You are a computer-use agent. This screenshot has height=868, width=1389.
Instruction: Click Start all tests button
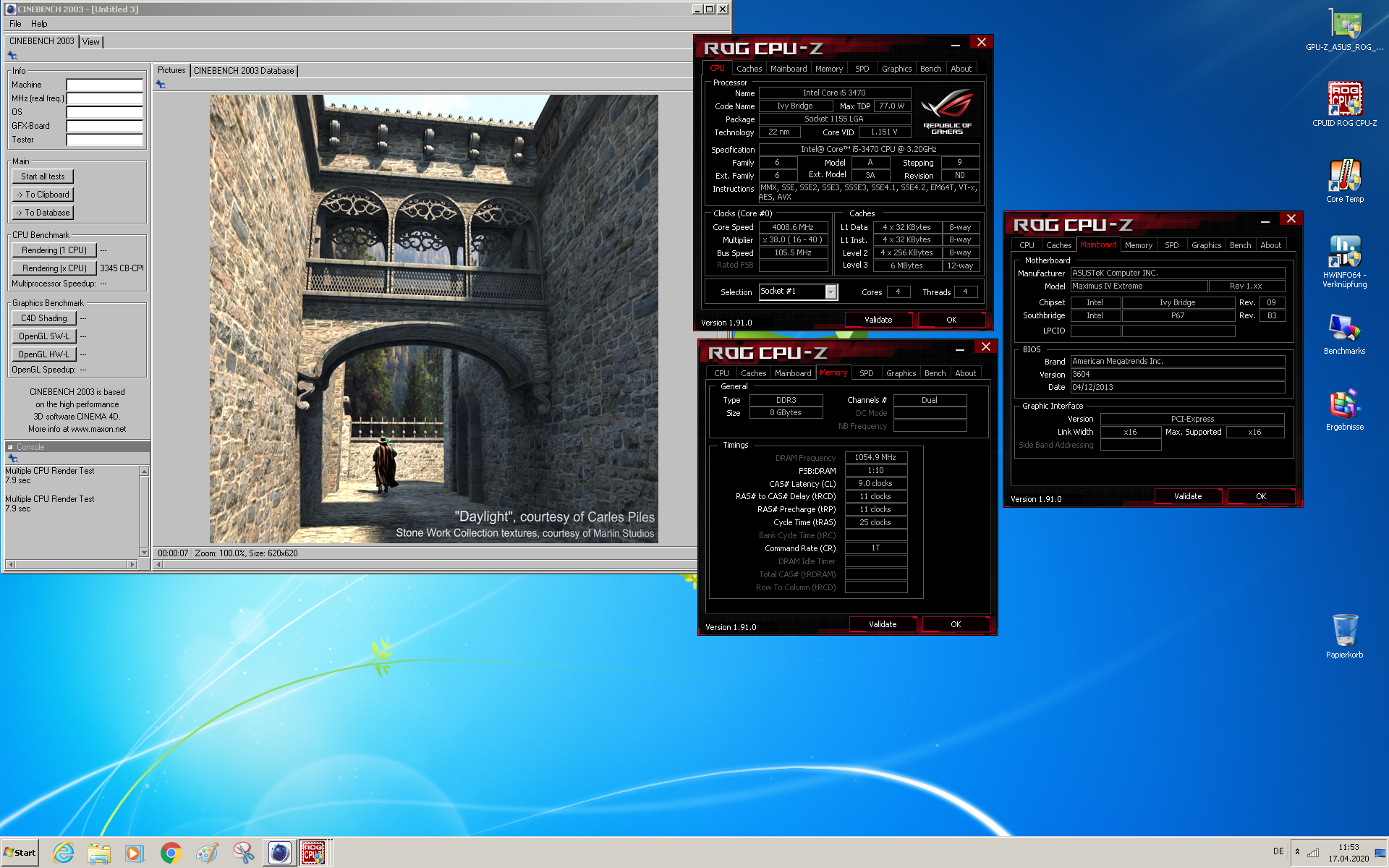click(43, 176)
